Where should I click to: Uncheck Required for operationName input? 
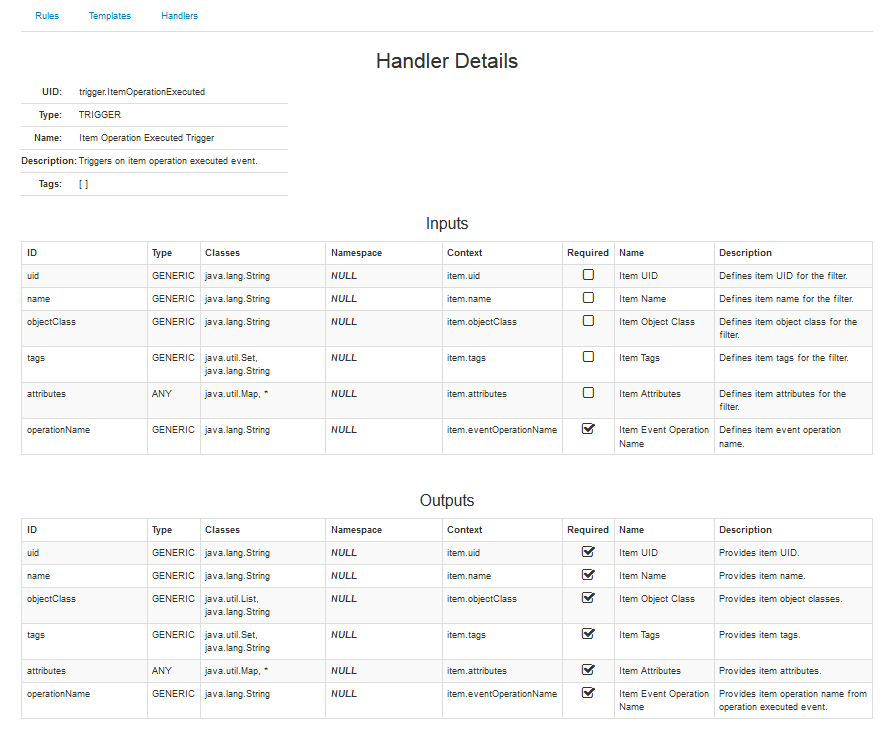coord(588,429)
